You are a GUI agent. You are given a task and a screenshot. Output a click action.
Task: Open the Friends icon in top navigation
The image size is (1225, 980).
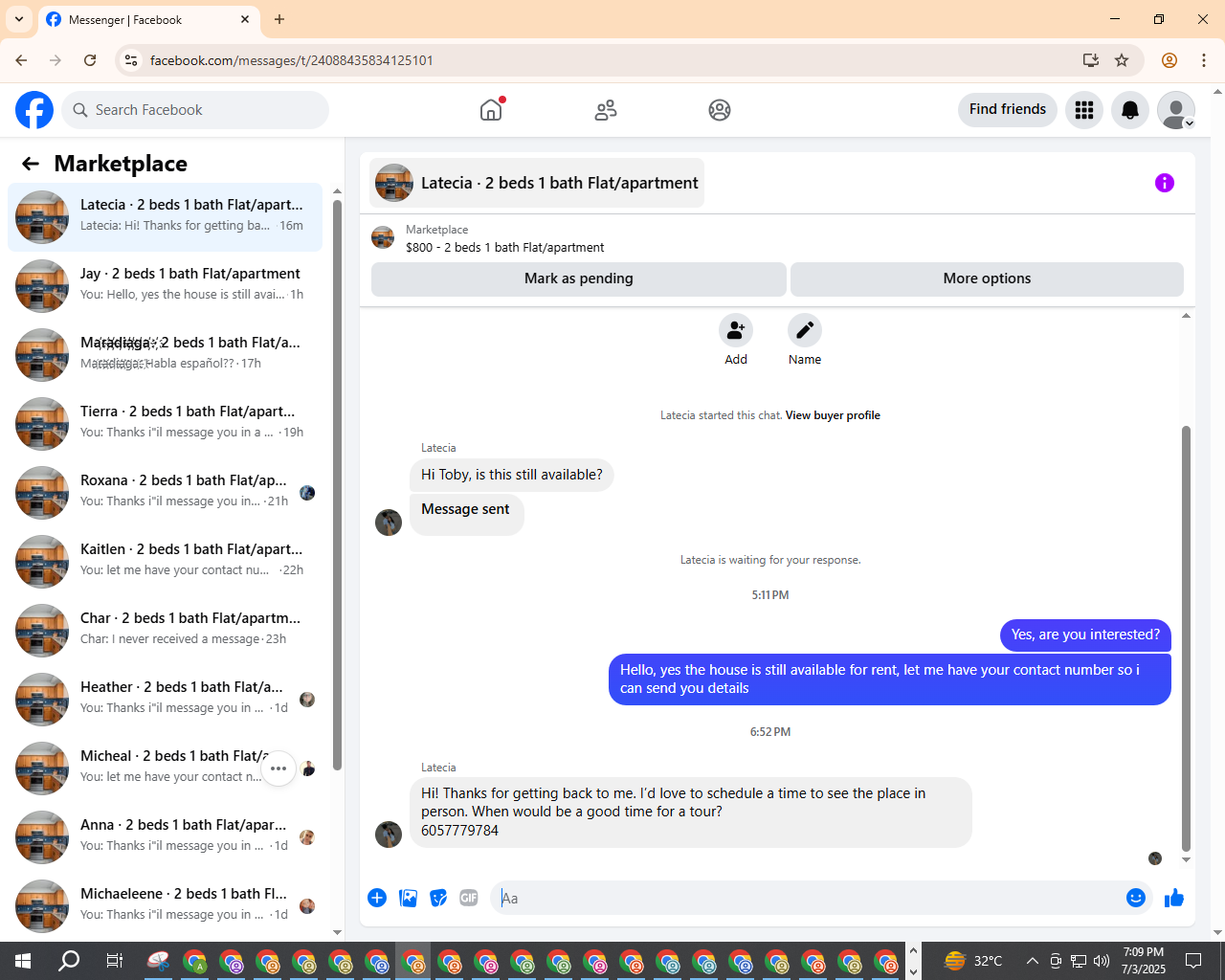[x=606, y=110]
